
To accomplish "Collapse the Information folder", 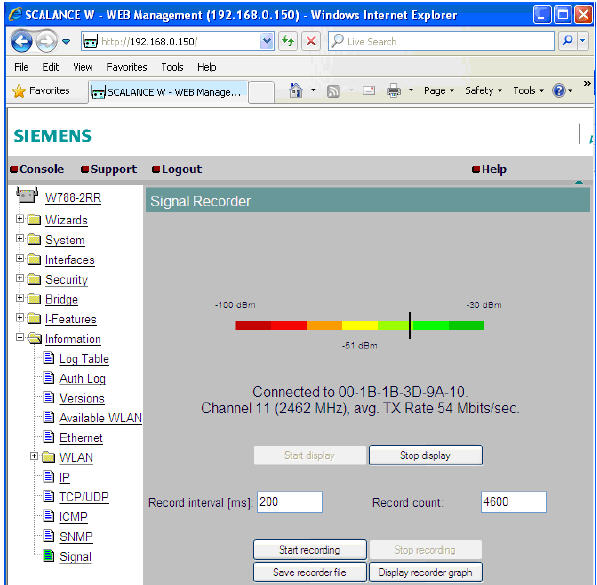I will pos(20,337).
